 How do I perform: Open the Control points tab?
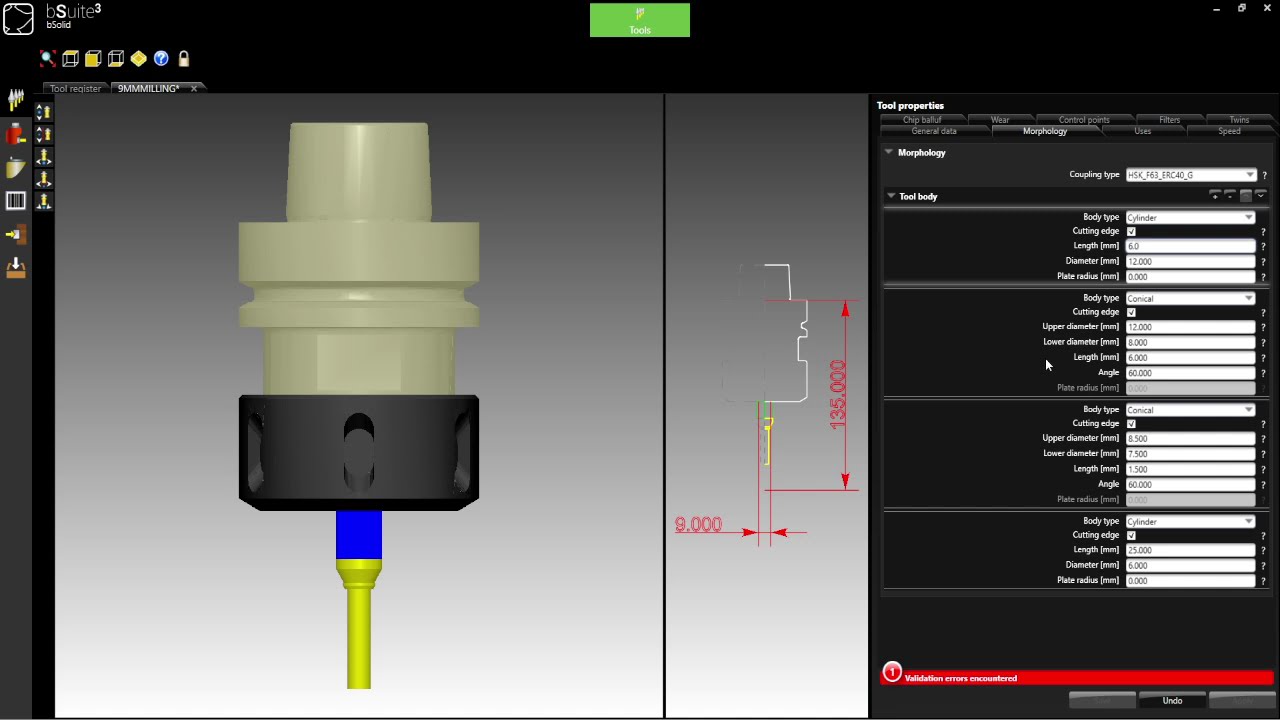(1084, 120)
